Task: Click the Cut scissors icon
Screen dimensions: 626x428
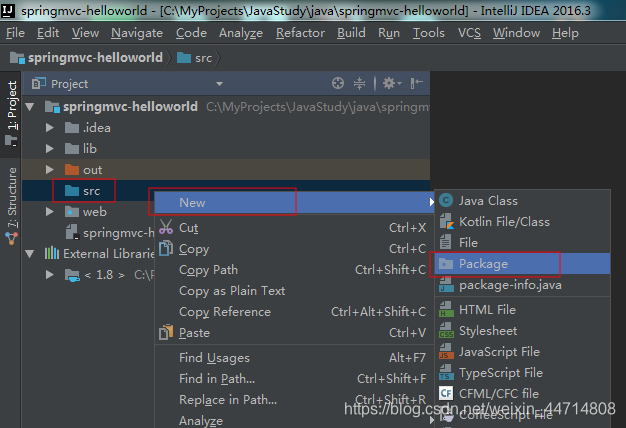Action: (x=166, y=227)
